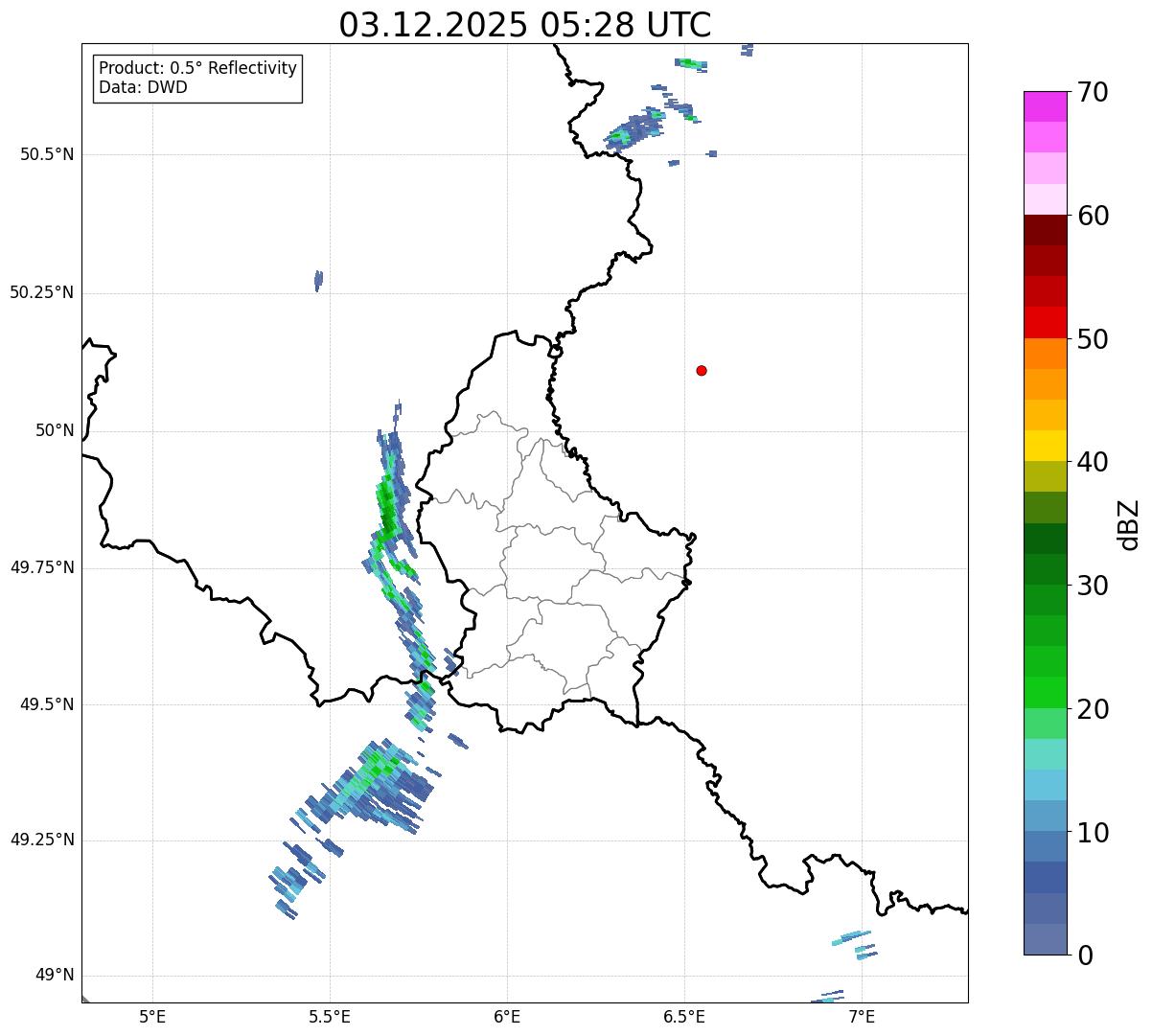Click the 6.5°E longitude label
This screenshot has height=1036, width=1152.
(684, 1016)
